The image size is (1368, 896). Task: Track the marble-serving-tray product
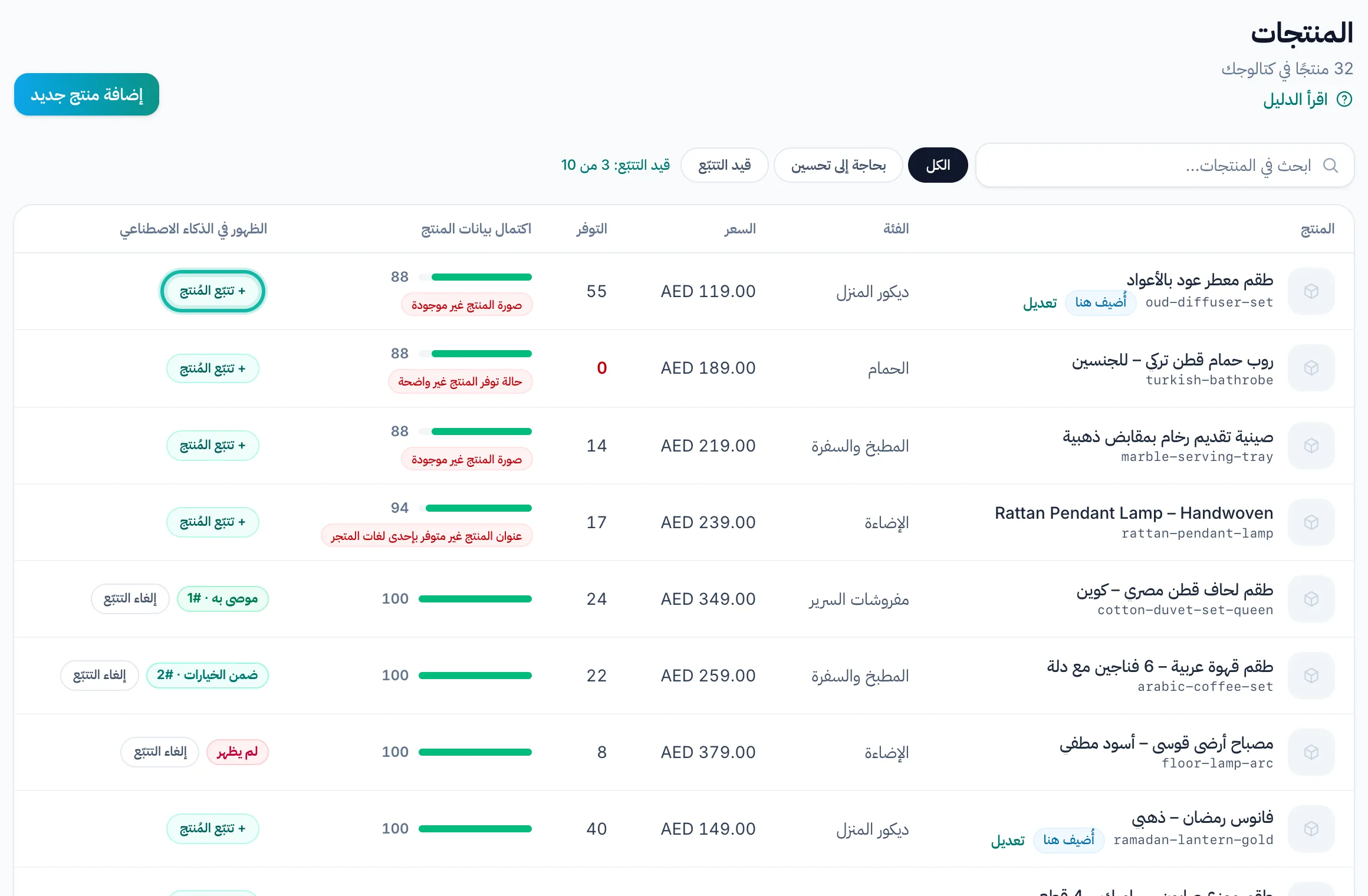pos(212,445)
